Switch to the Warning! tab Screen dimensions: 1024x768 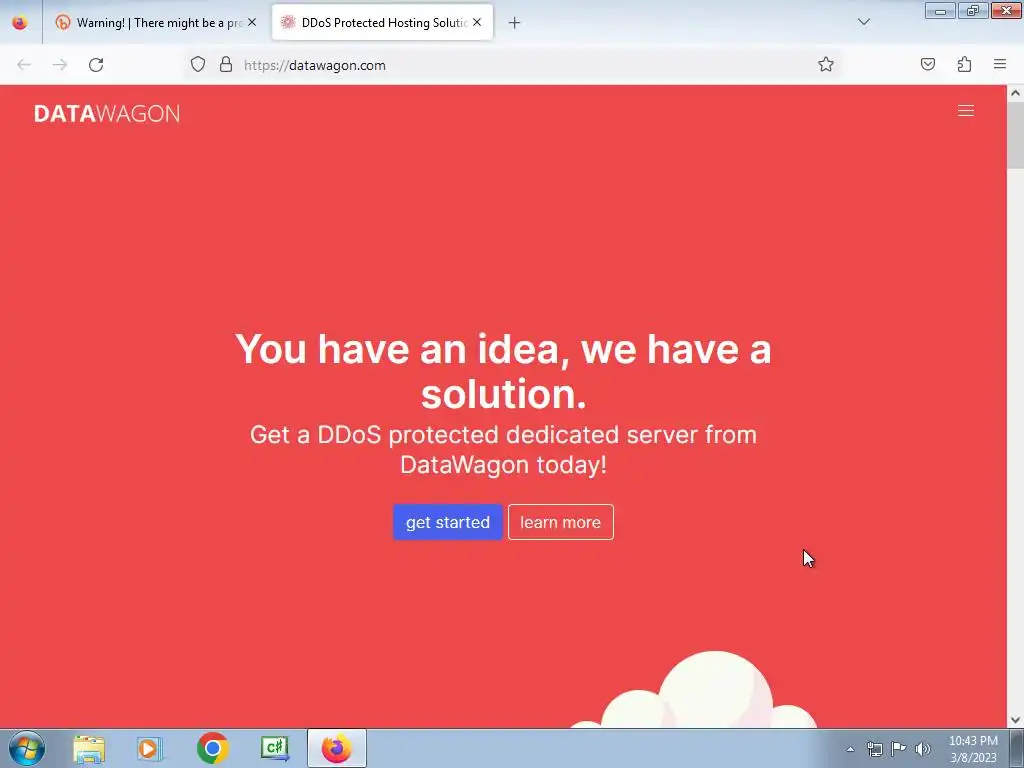pos(156,22)
